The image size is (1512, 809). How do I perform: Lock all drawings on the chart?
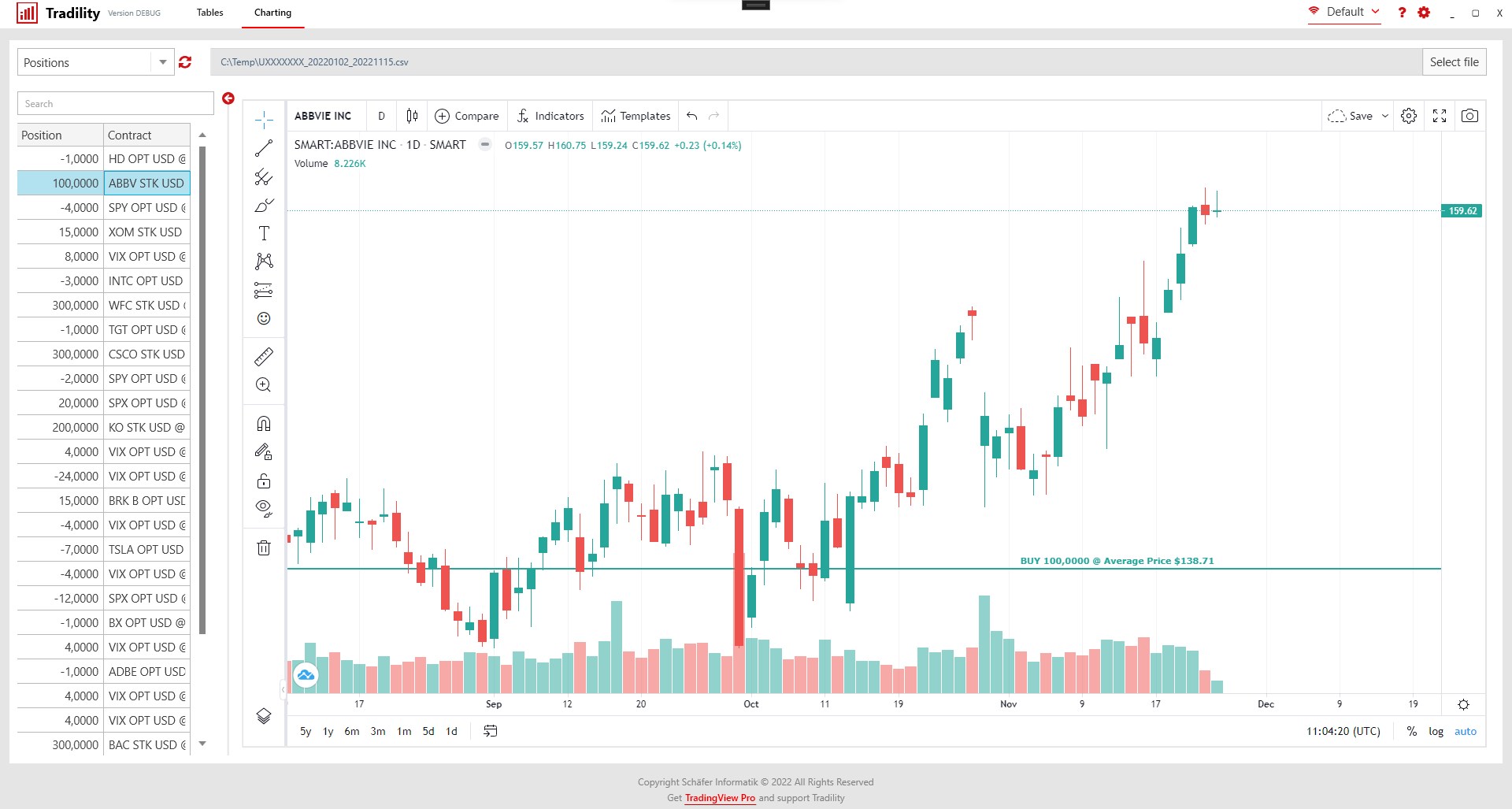coord(264,481)
